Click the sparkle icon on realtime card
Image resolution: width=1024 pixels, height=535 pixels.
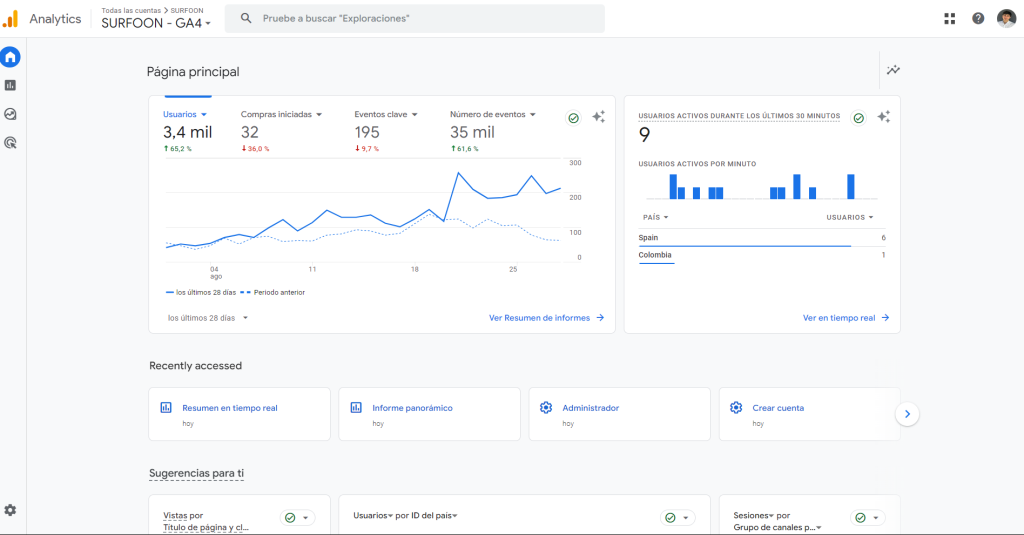[883, 117]
